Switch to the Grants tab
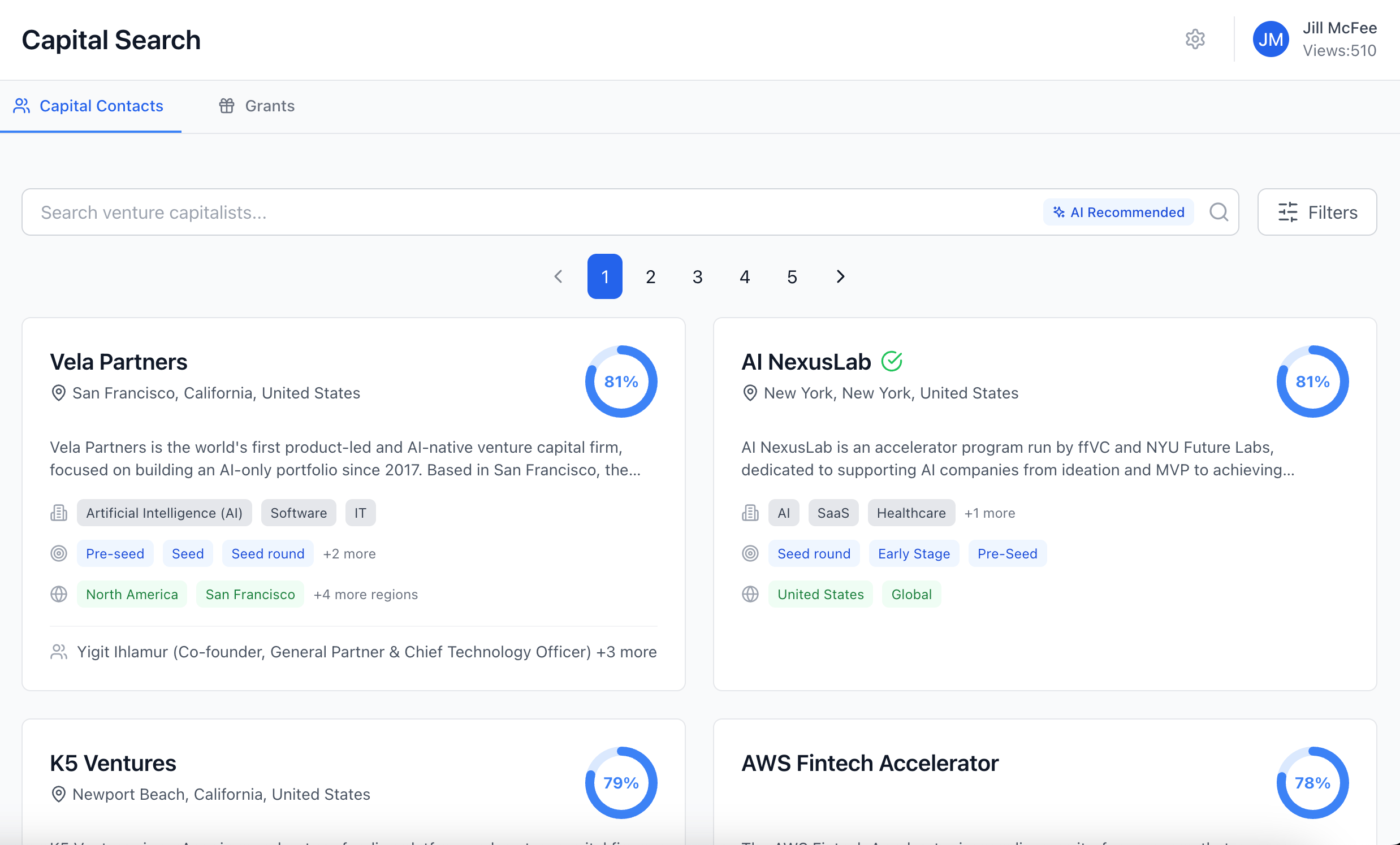1400x845 pixels. pos(257,106)
